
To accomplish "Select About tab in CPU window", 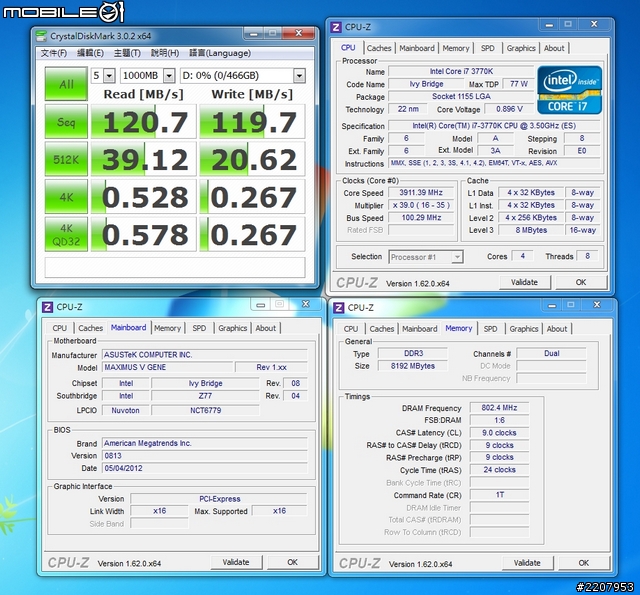I will pos(554,48).
